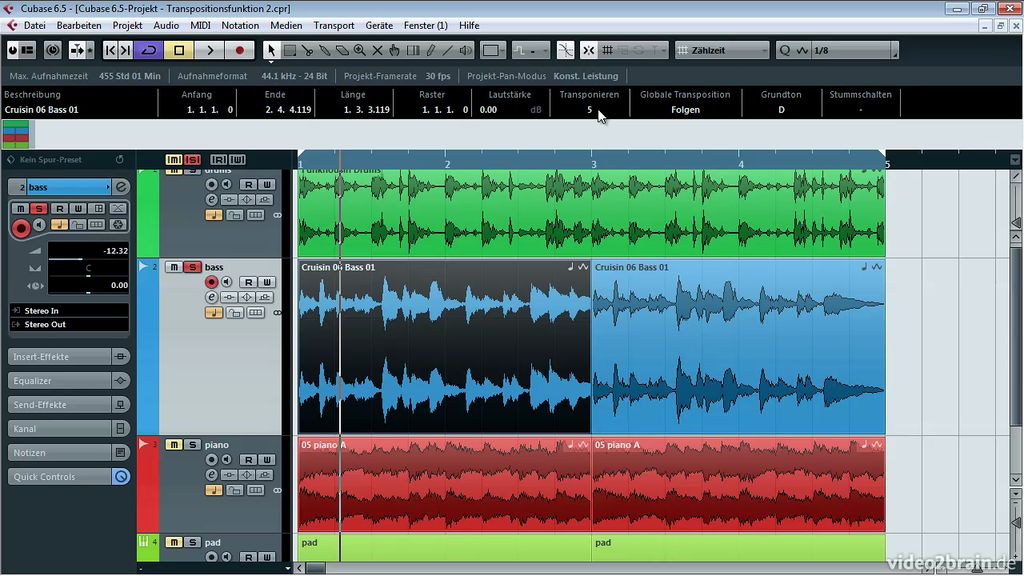Open the Audio menu

(x=166, y=25)
